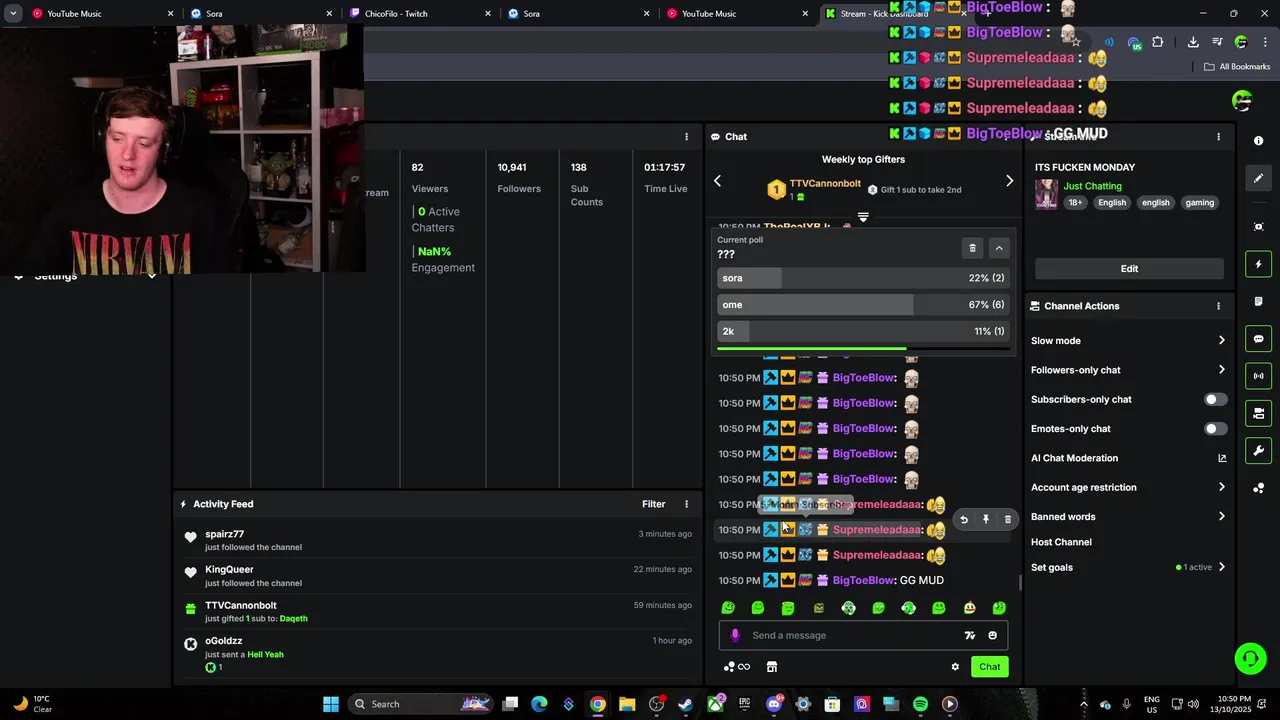Go to previous Weekly top Gifters slide
The image size is (1280, 720).
[x=717, y=181]
